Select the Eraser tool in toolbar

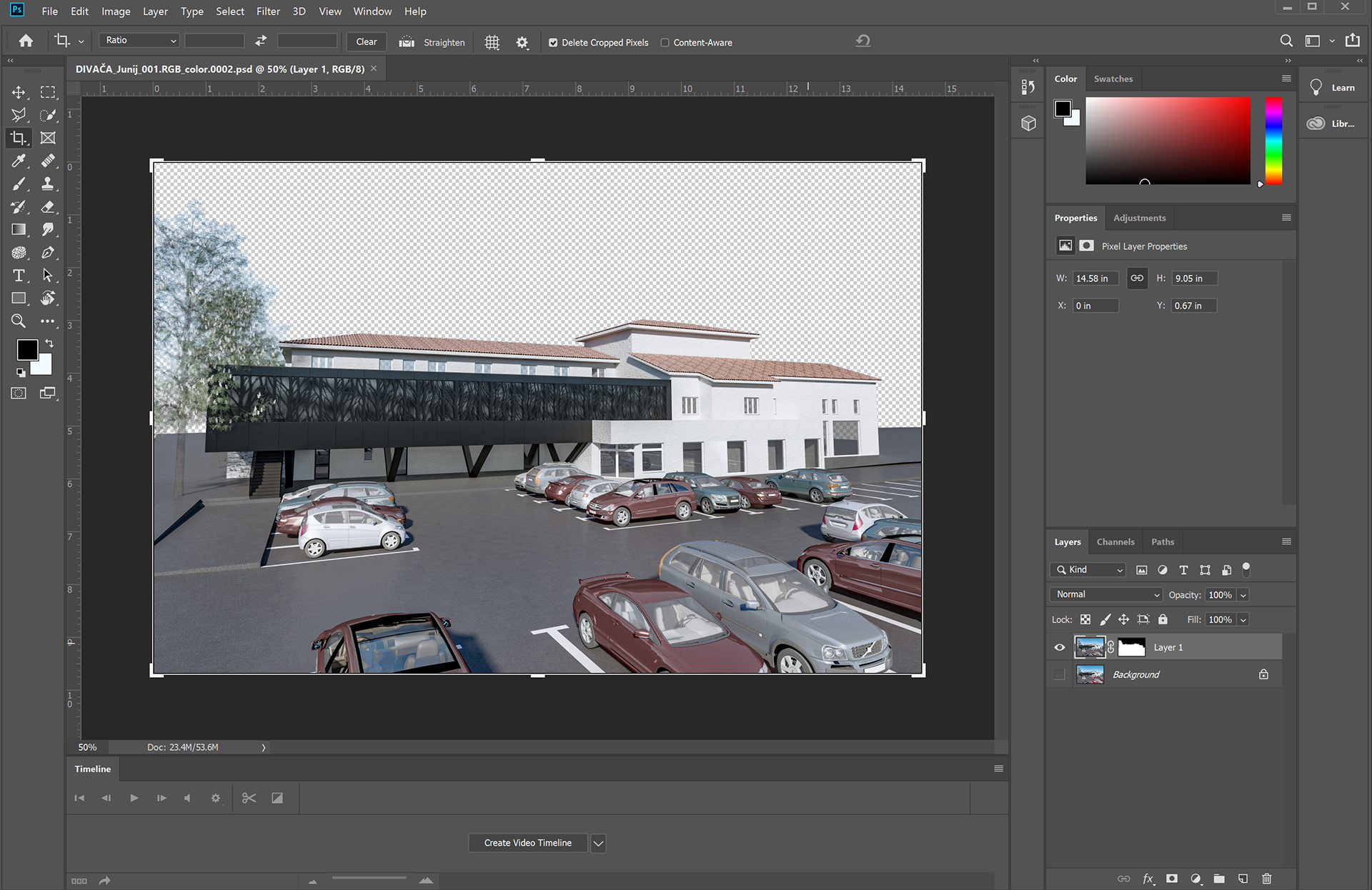[x=48, y=207]
